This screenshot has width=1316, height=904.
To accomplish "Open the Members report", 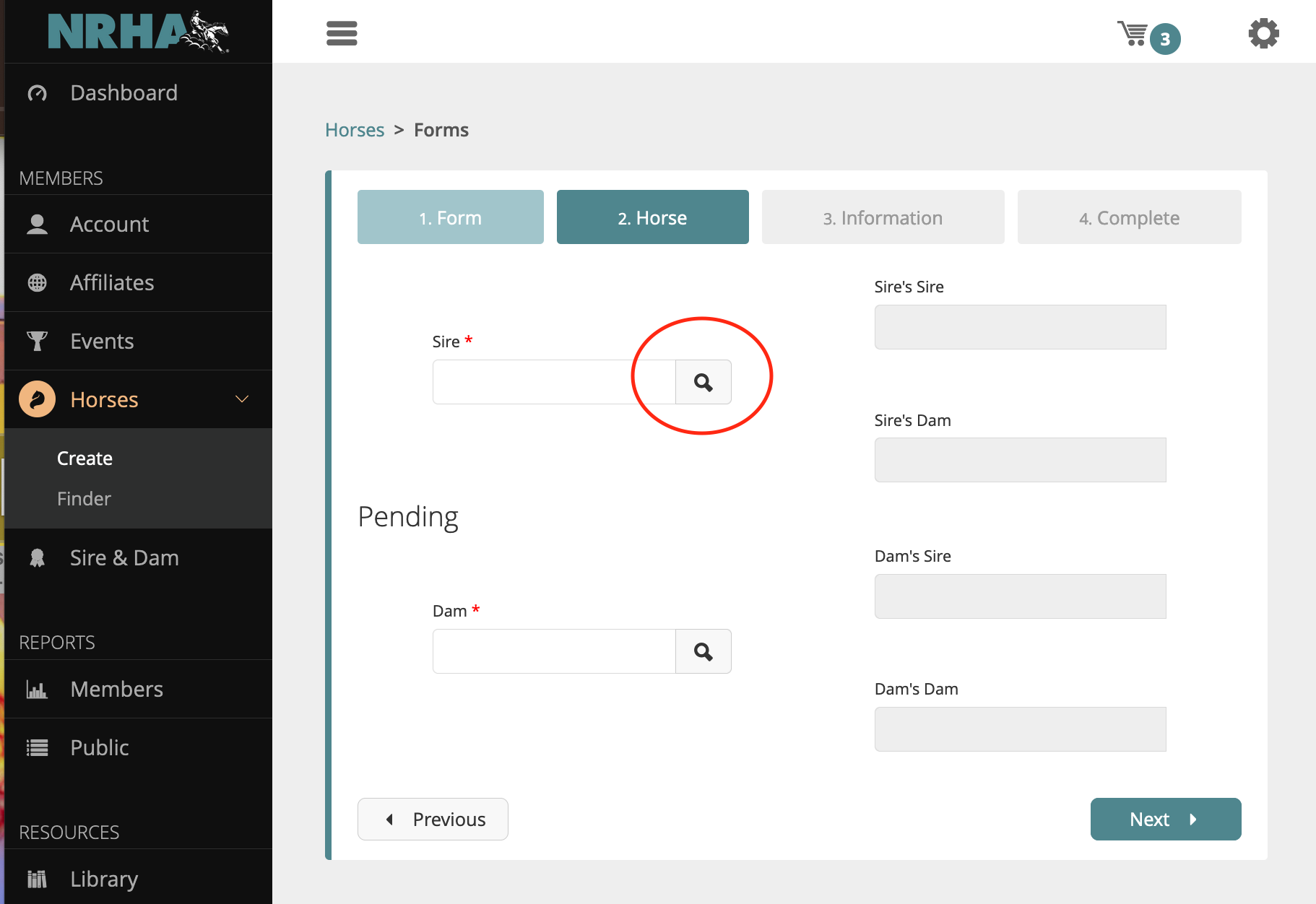I will tap(116, 689).
